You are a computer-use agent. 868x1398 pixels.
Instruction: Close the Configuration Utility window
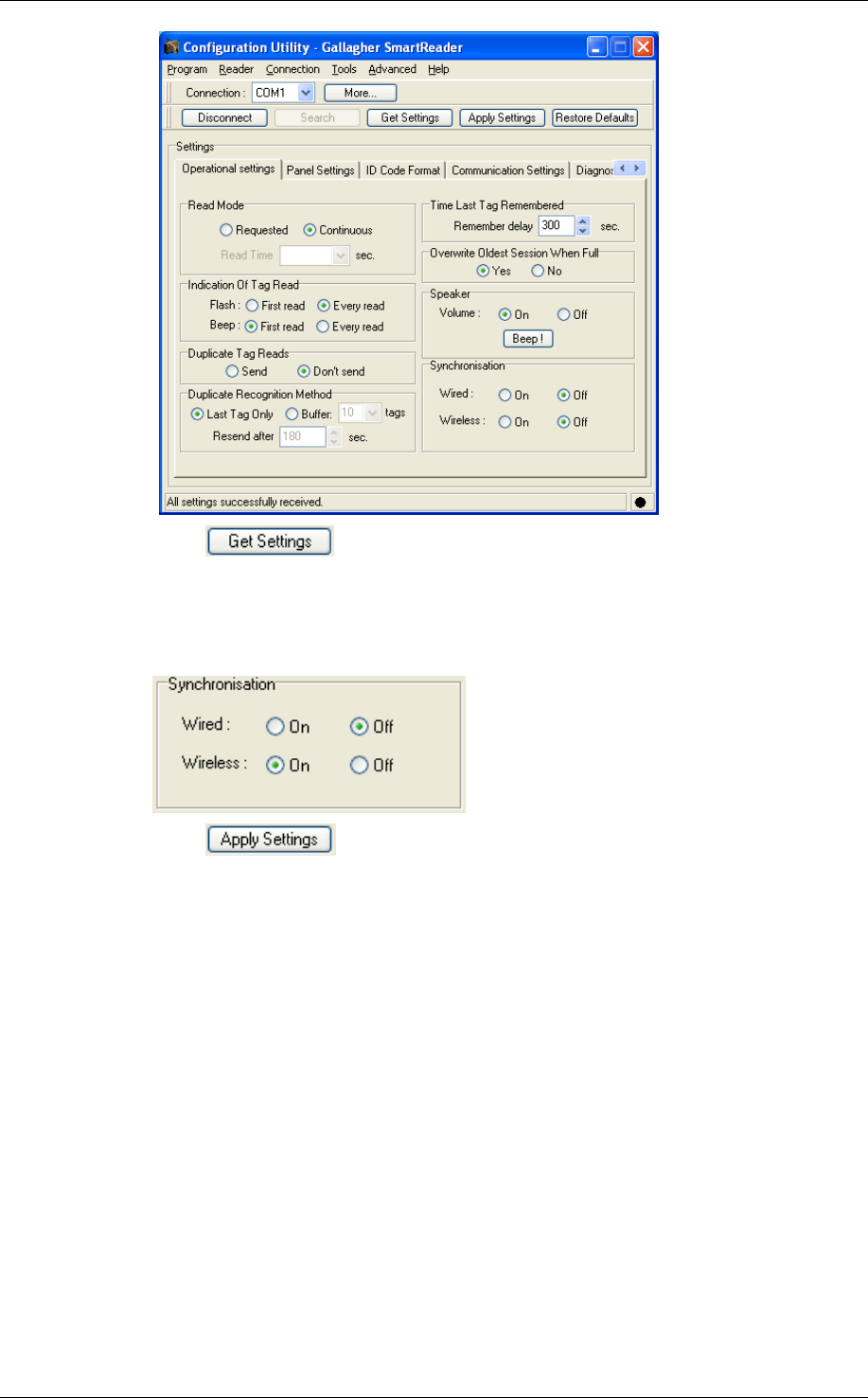643,47
